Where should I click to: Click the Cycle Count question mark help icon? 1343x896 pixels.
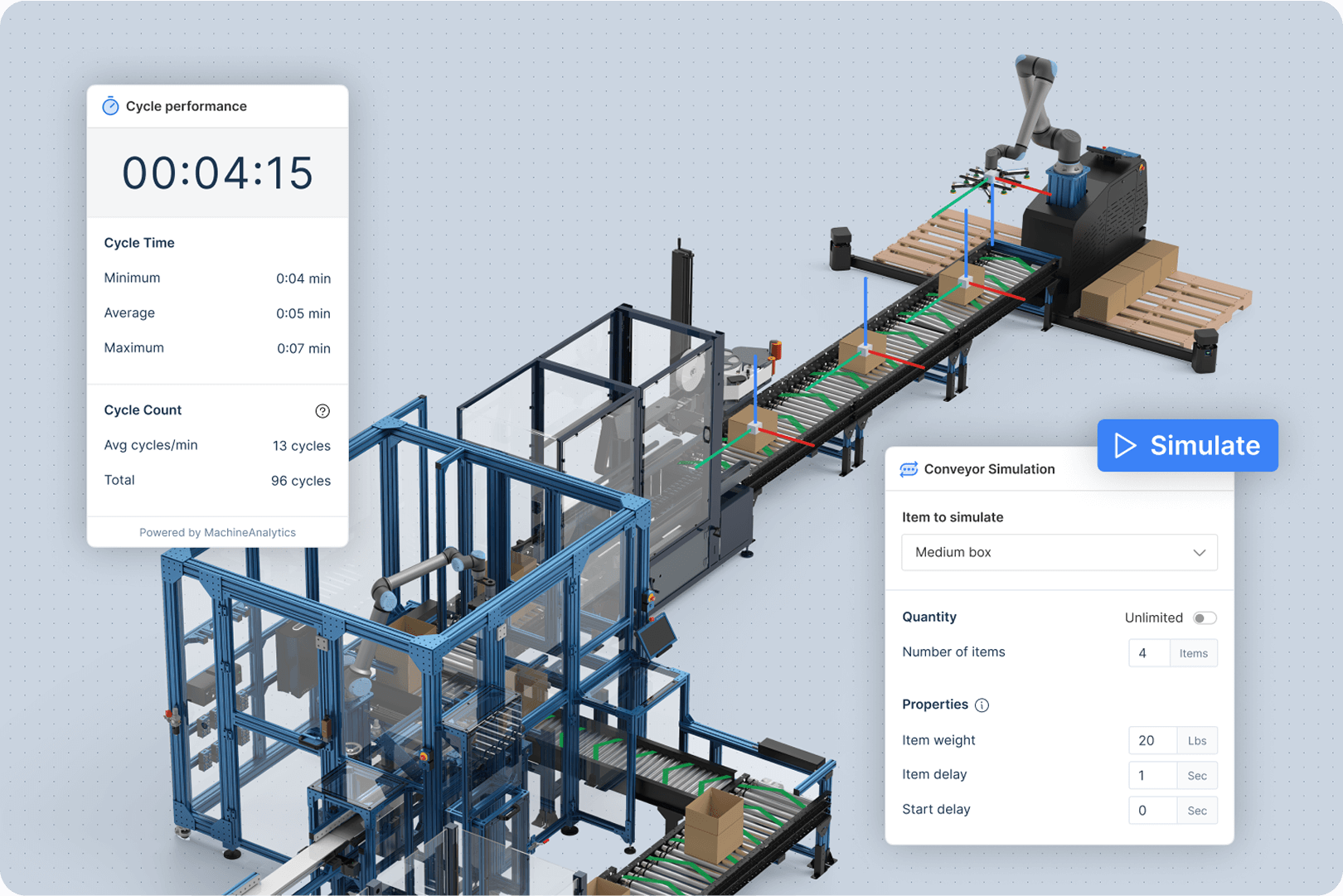322,410
